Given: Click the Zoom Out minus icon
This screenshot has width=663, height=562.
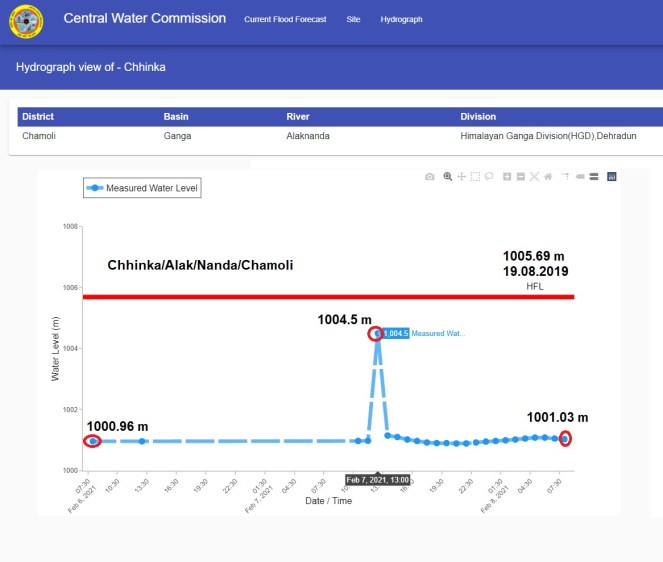Looking at the screenshot, I should [522, 177].
